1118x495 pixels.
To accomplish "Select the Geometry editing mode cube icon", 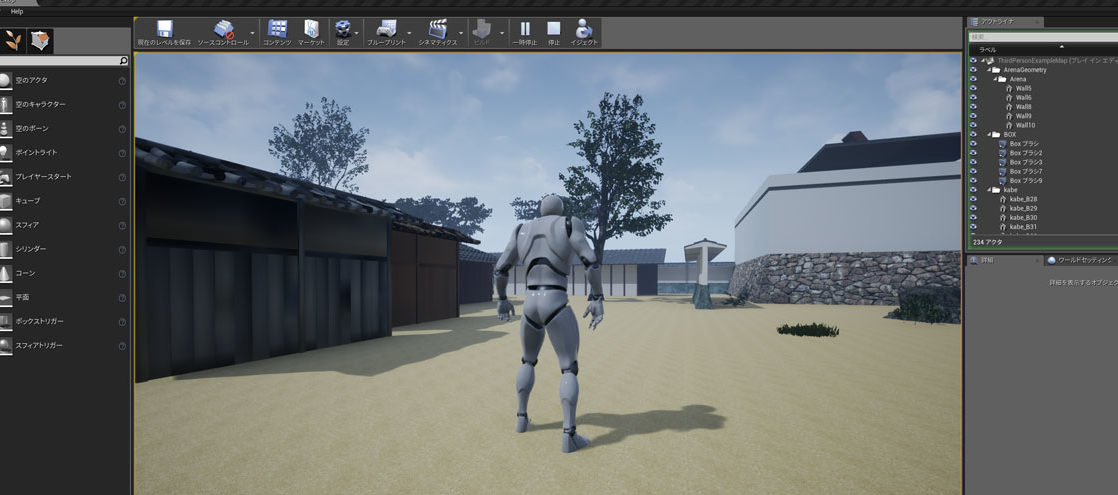I will point(40,40).
